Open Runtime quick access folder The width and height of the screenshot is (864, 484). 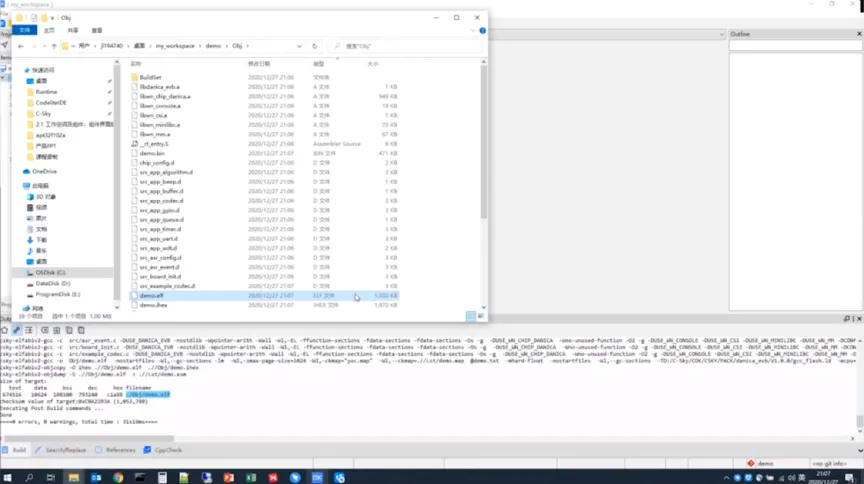46,92
